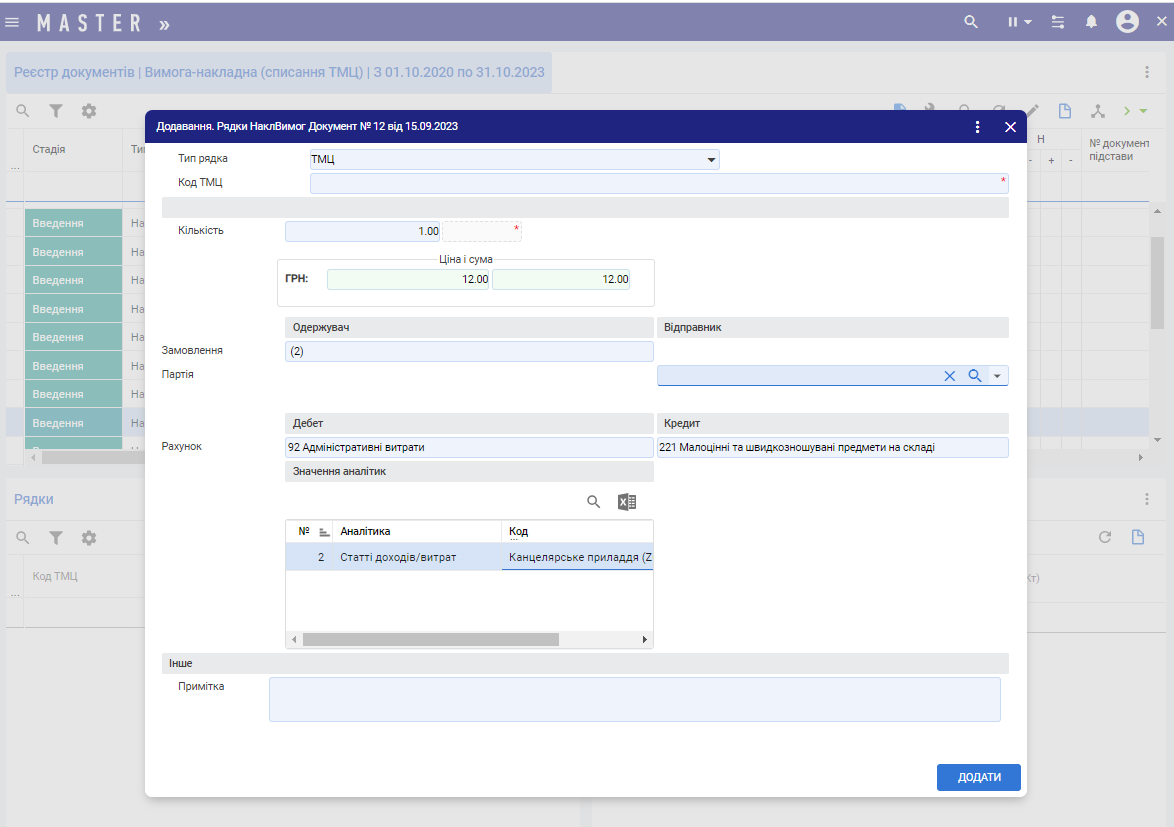The image size is (1174, 827).
Task: Open dialog three-dot options menu
Action: [x=977, y=127]
